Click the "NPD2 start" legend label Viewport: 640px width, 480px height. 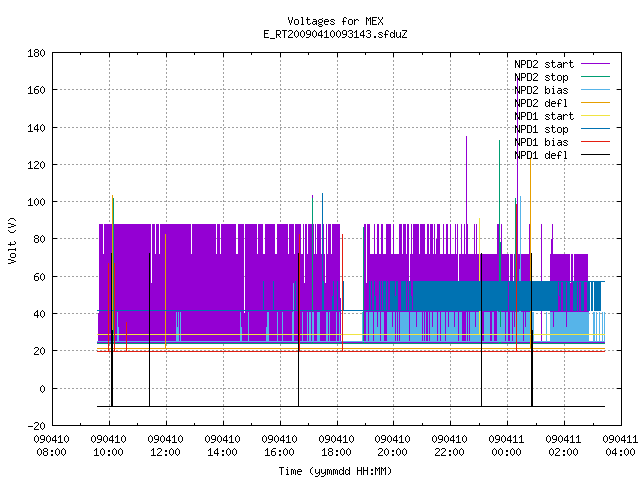coord(544,64)
